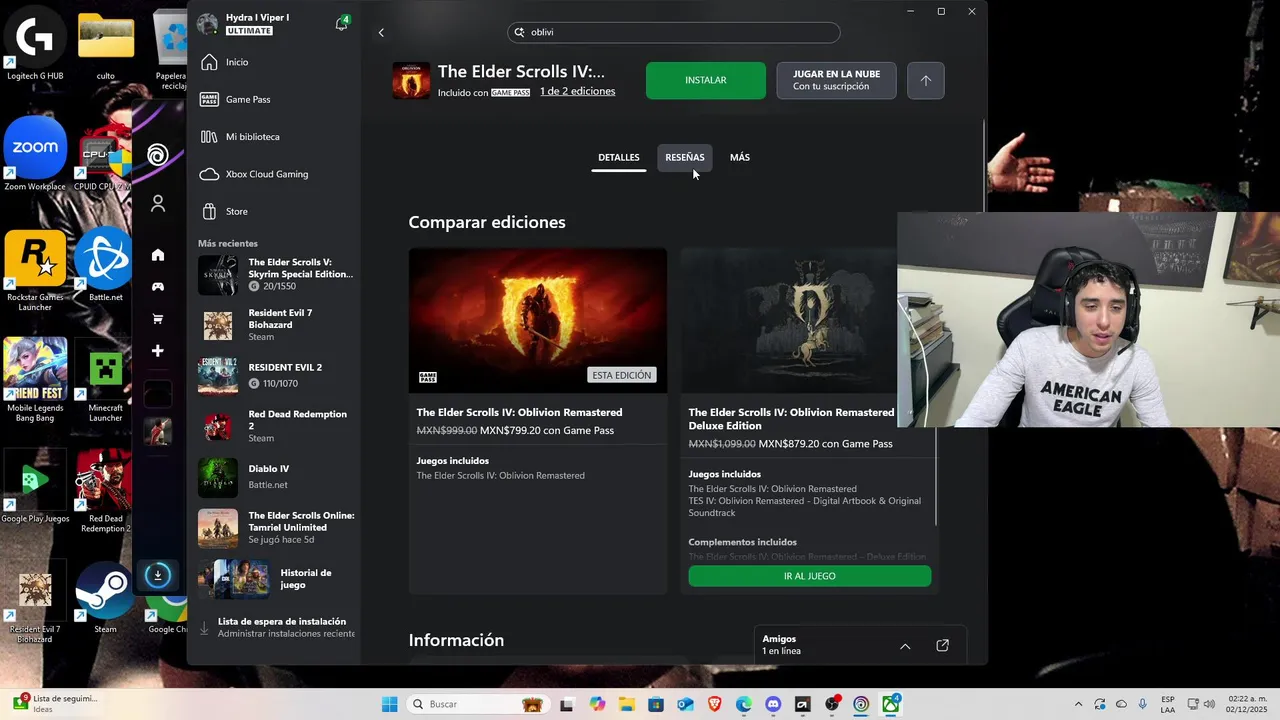Open Red Dead Redemption 2 recent entry

coord(276,426)
